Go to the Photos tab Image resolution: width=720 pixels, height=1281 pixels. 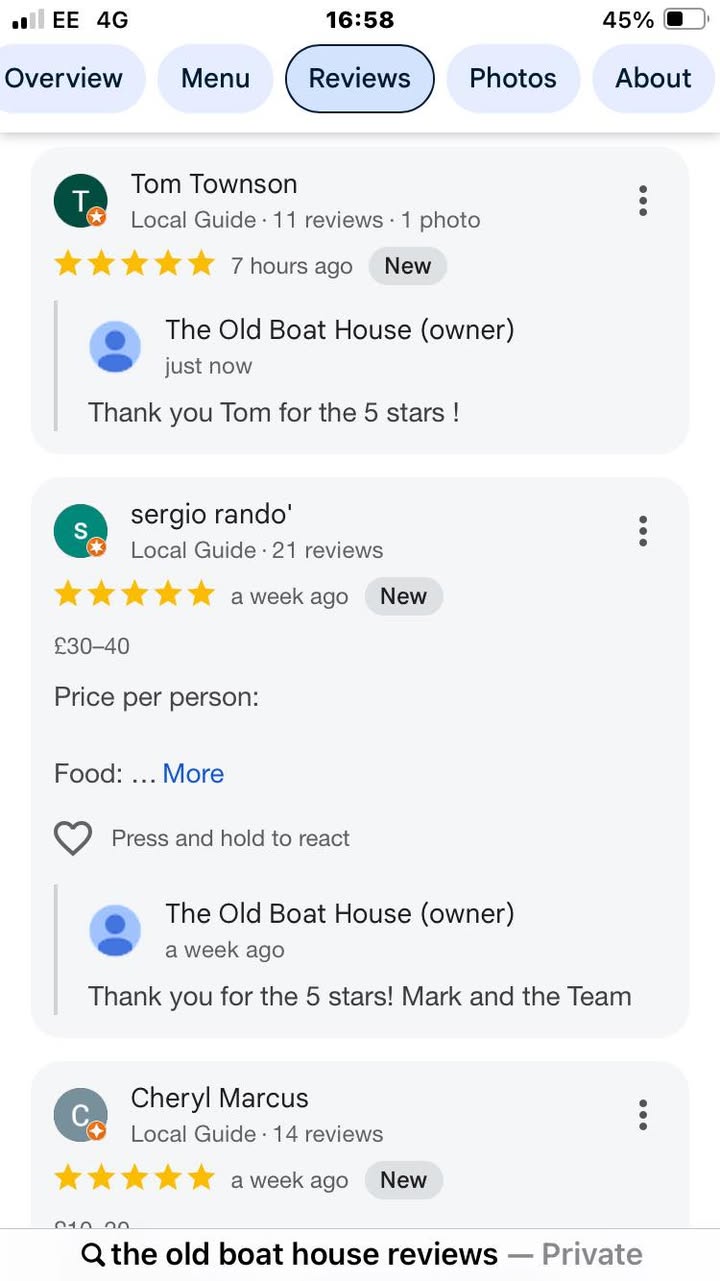coord(512,78)
